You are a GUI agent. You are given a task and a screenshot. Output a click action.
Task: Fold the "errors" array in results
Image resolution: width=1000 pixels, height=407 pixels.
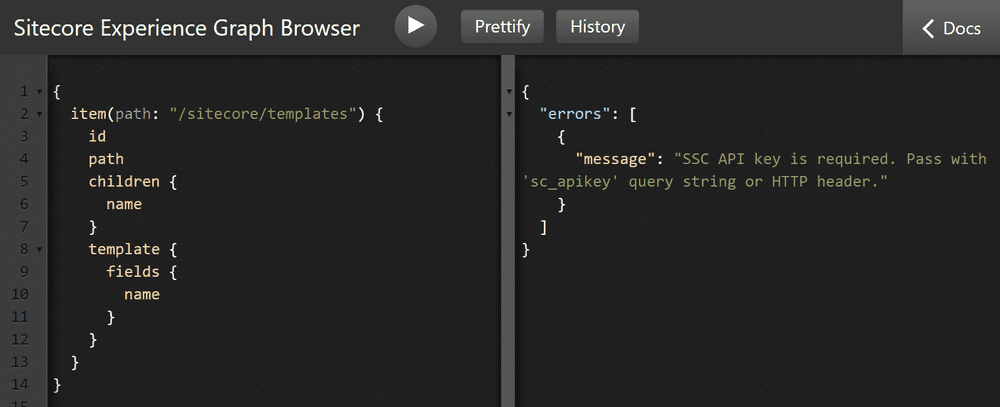(509, 114)
